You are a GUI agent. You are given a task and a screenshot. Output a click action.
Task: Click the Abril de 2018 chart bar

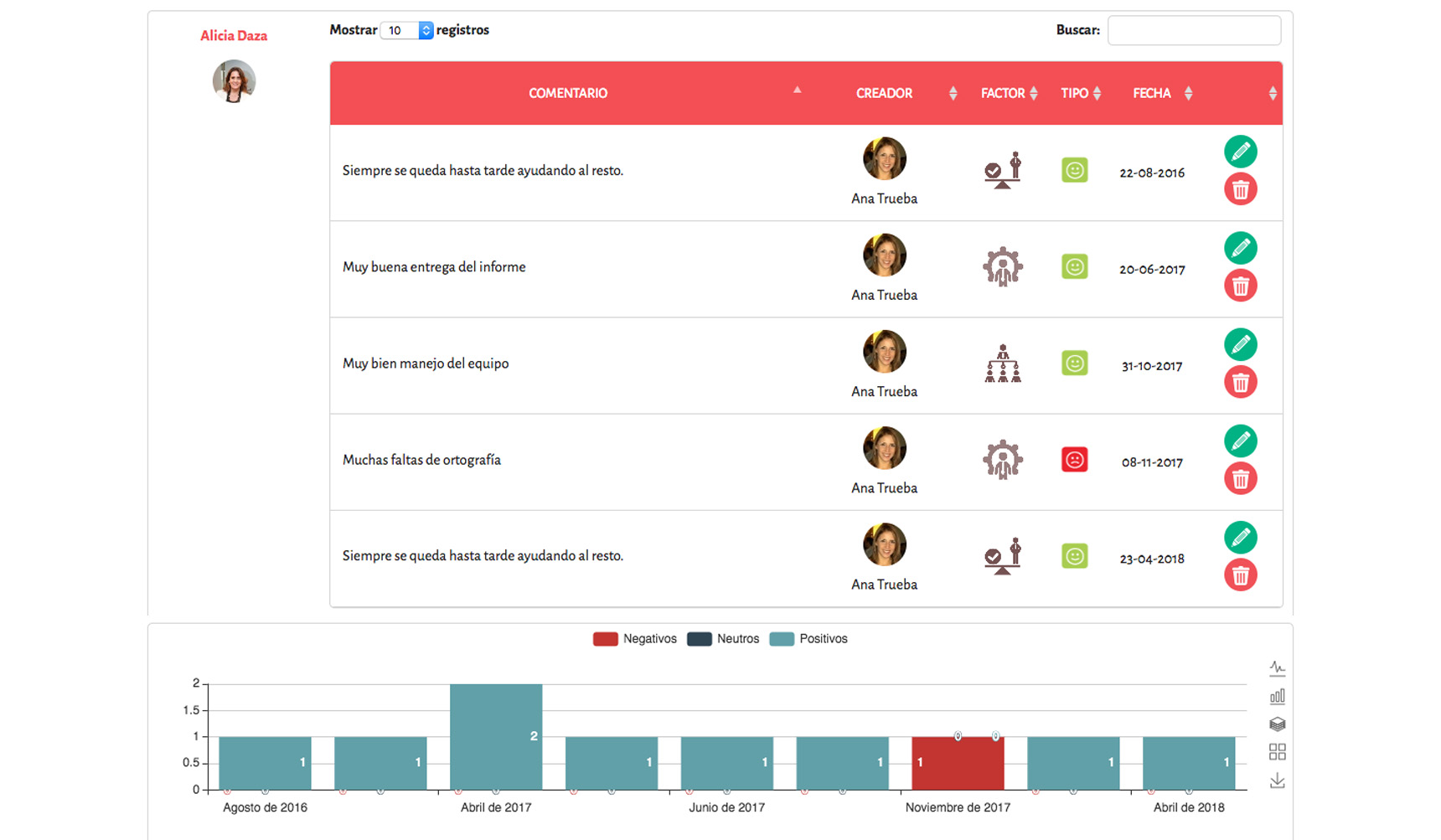(x=1189, y=763)
